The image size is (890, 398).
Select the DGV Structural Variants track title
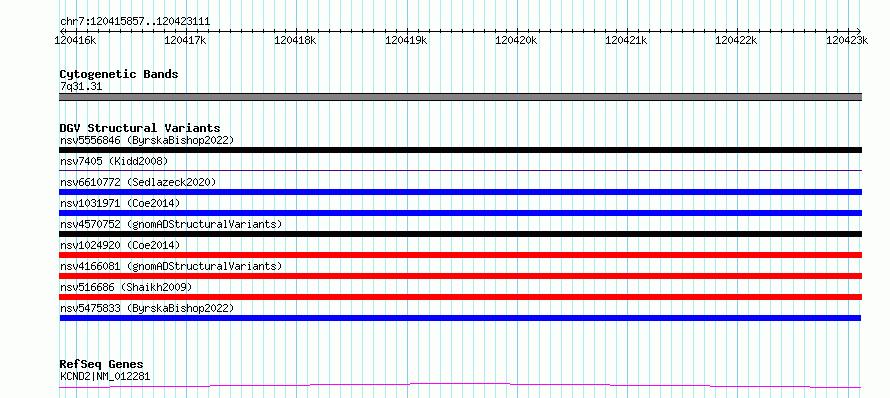tap(140, 128)
